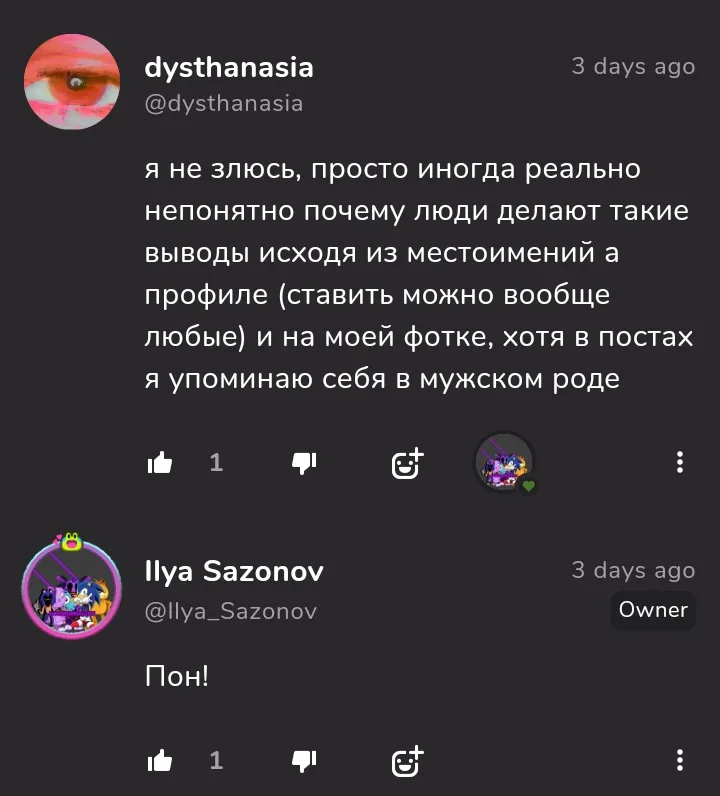View the like count on the "Пон!" reply
Viewport: 720px width, 796px height.
tap(216, 760)
